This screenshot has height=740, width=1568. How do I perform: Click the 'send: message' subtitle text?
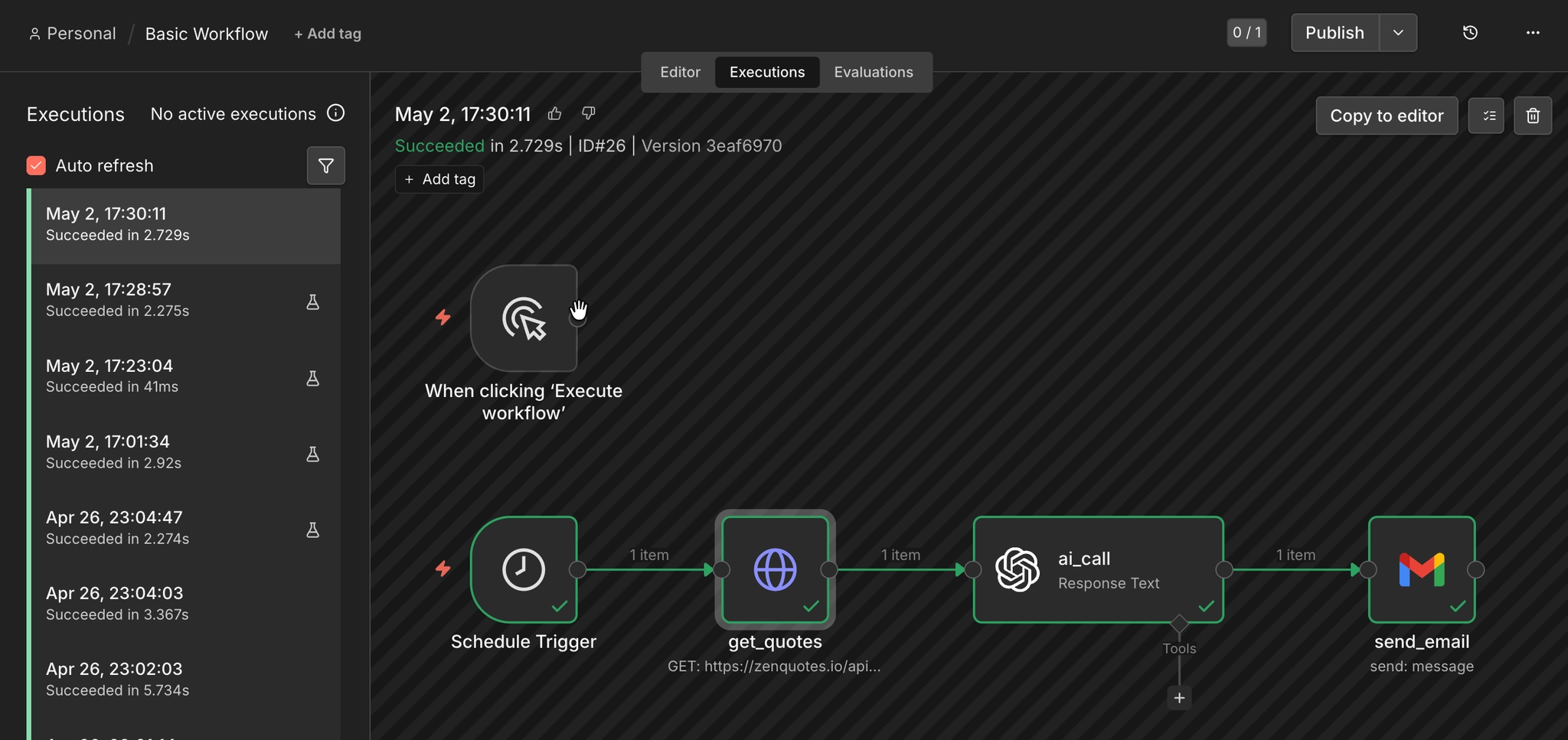1422,666
